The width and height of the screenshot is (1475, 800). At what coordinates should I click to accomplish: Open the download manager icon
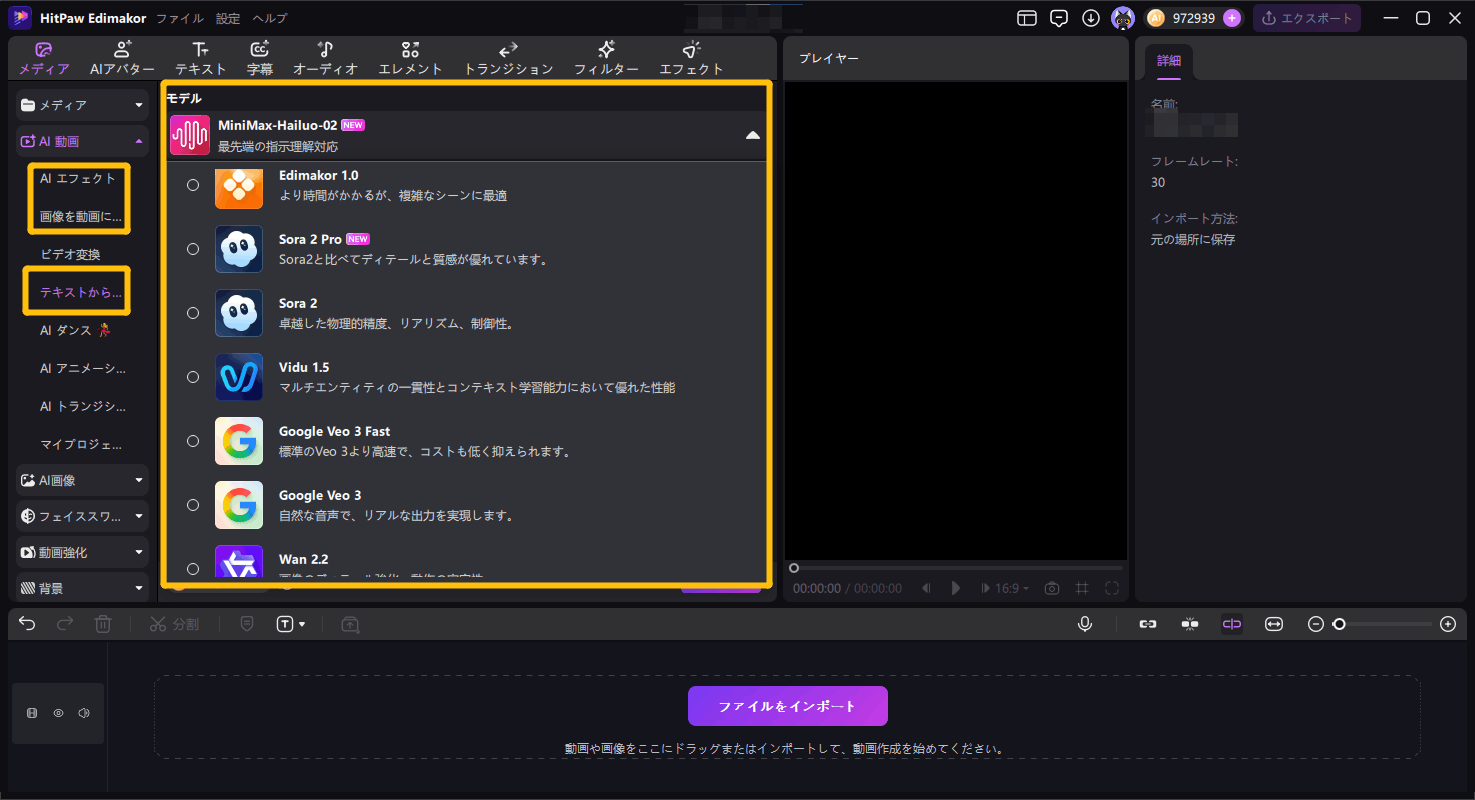(x=1091, y=18)
